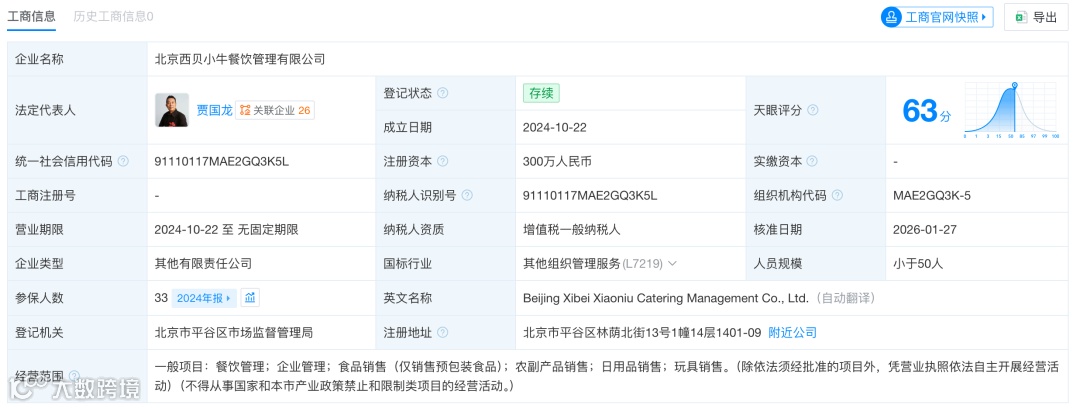Open the 2024年报 dropdown tag
The image size is (1080, 408).
tap(204, 298)
